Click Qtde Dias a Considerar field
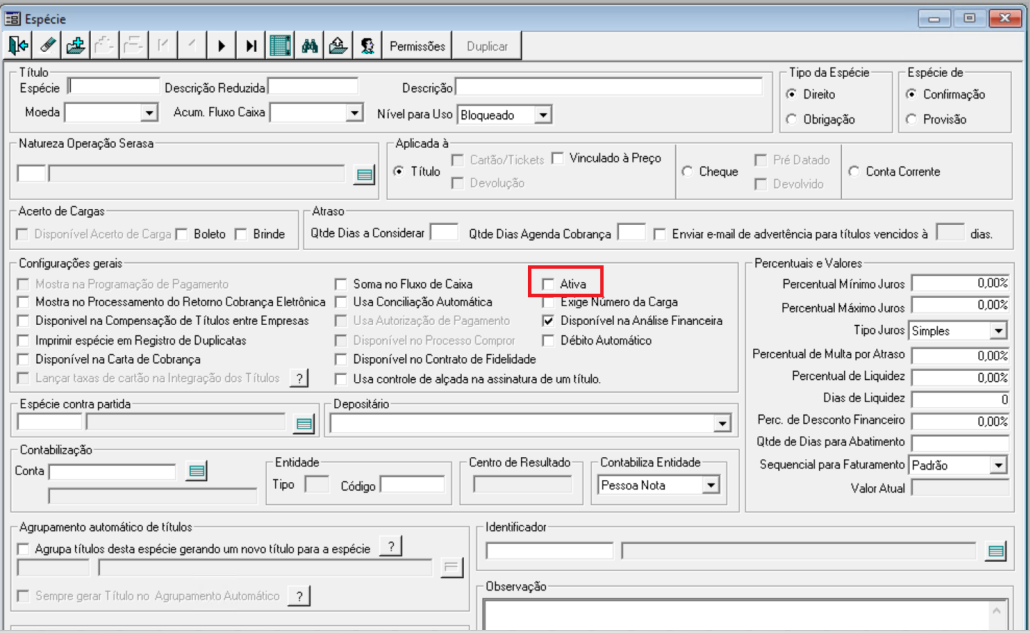 coord(444,232)
